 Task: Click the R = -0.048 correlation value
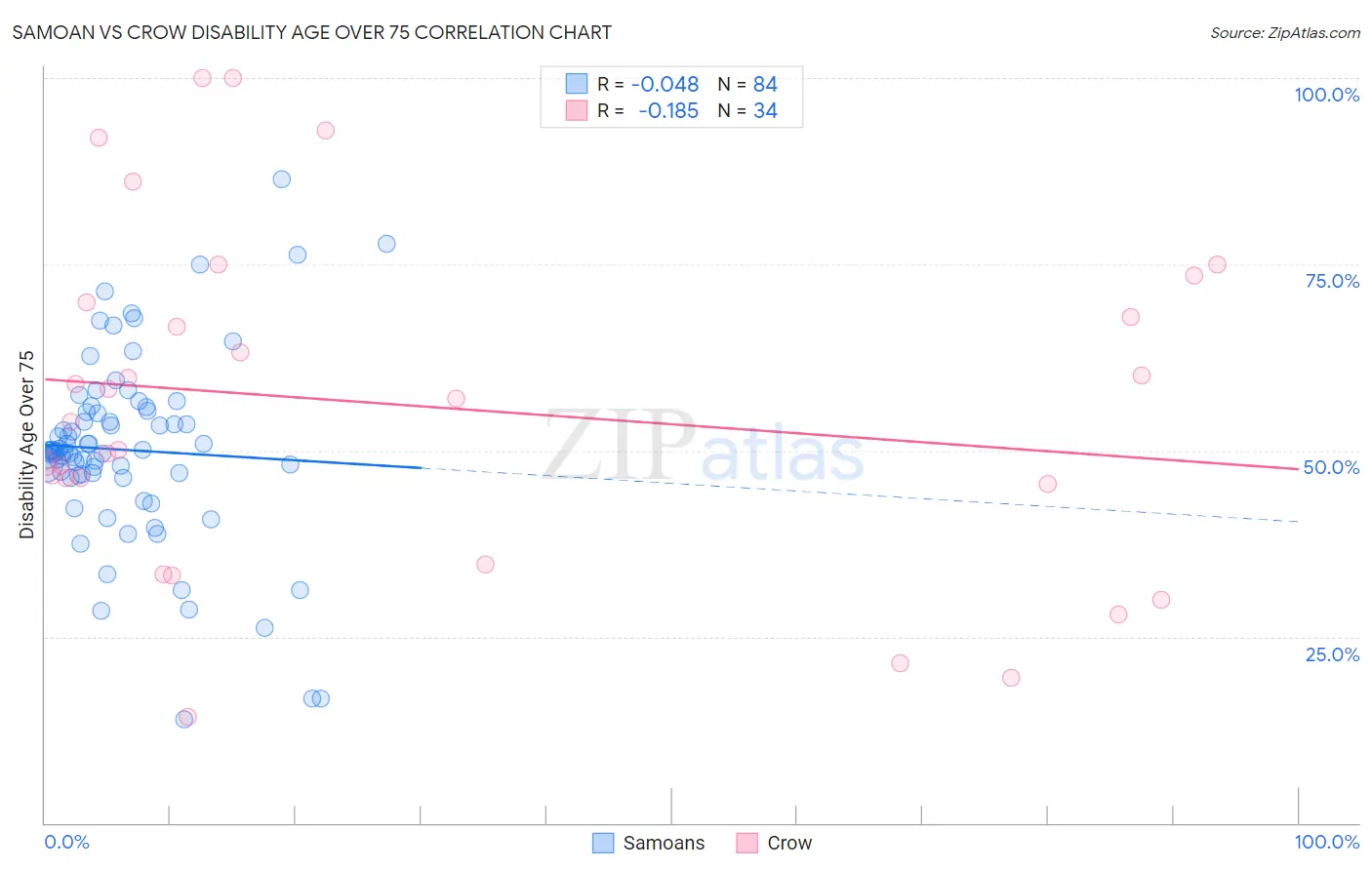(648, 84)
